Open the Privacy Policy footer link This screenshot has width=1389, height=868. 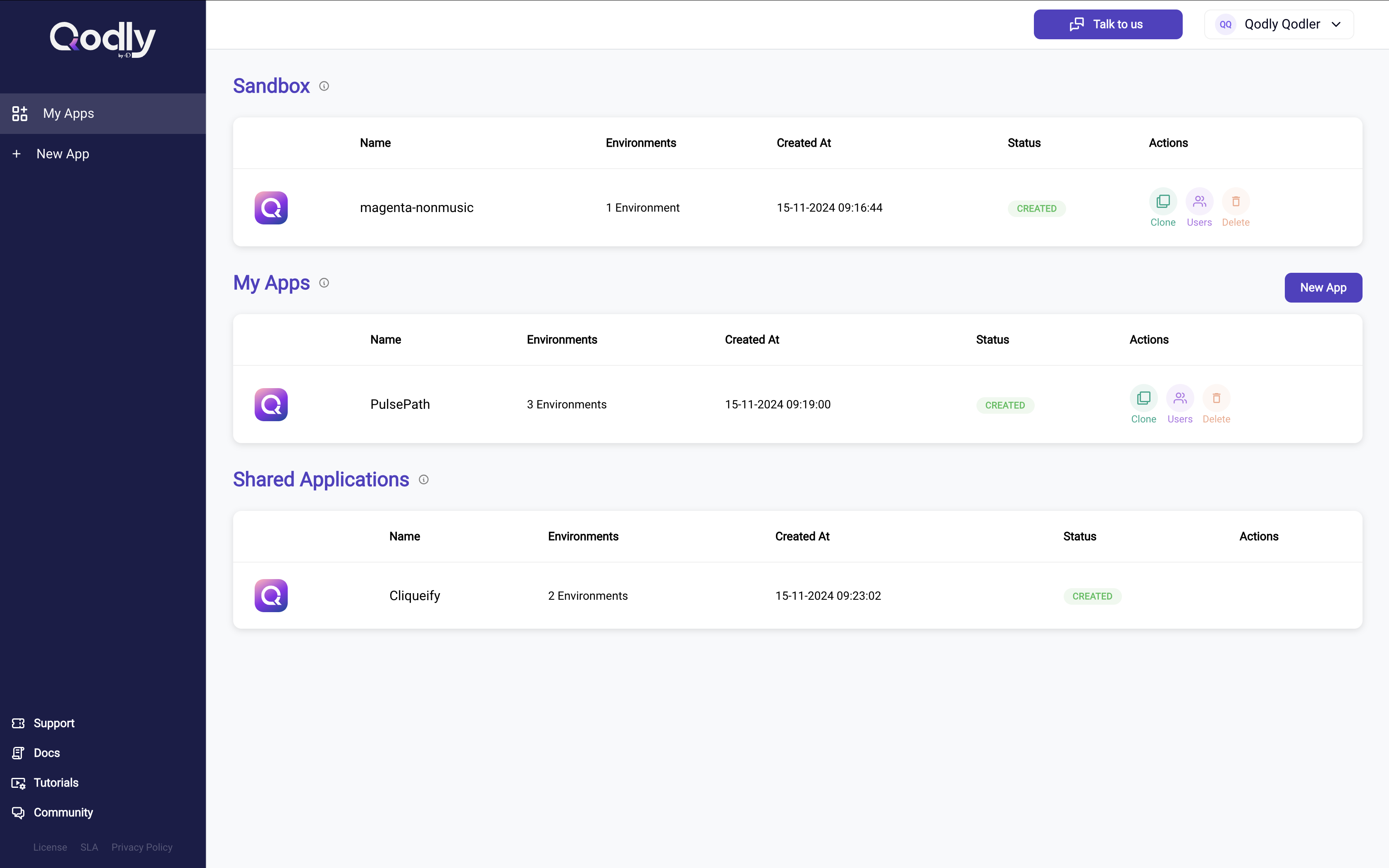(x=142, y=847)
